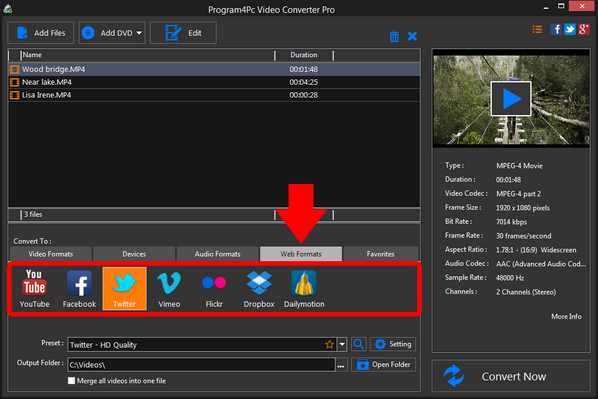The image size is (598, 399).
Task: Click the Edit button
Action: (183, 33)
